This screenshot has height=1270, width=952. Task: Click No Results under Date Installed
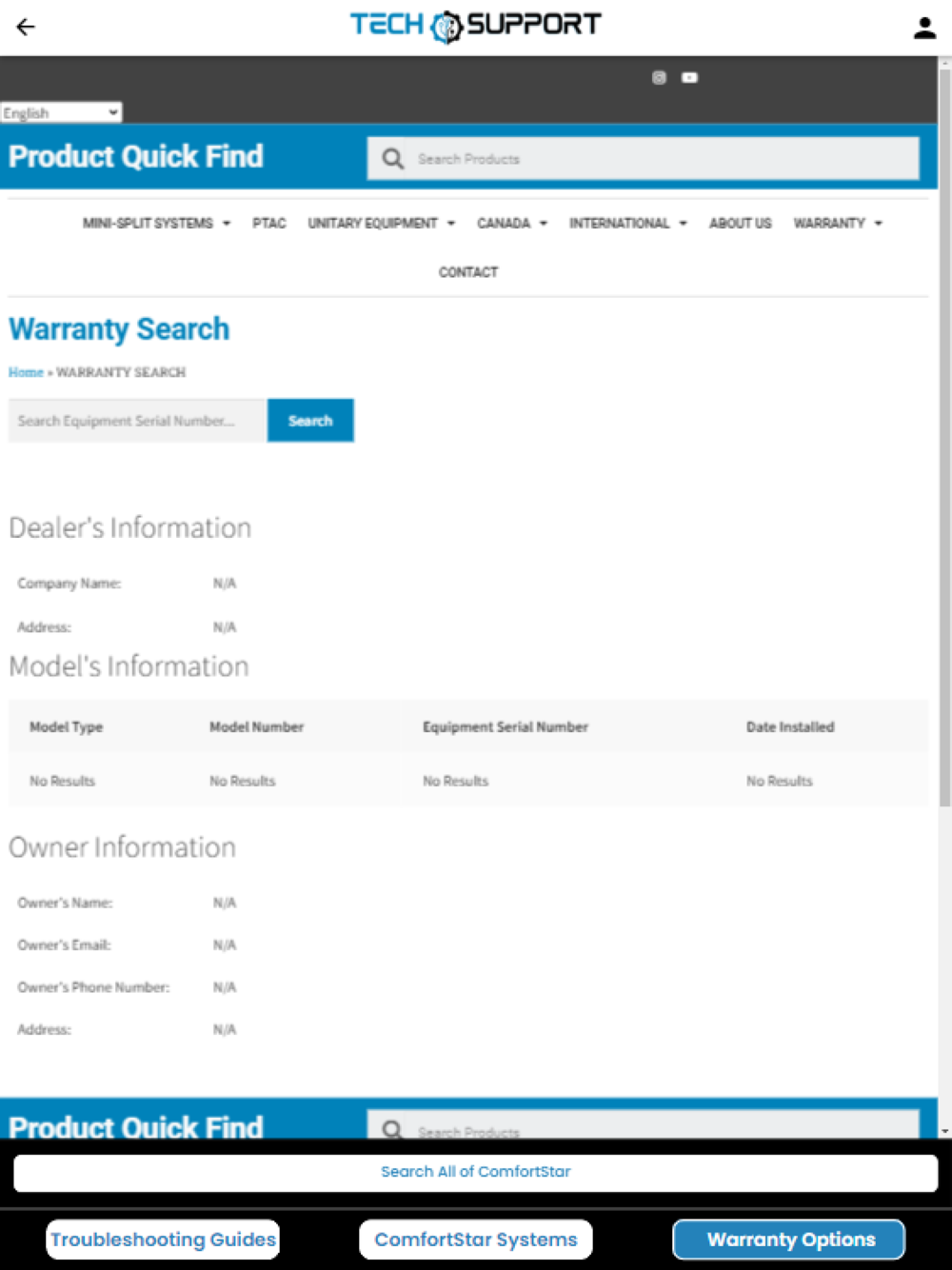[x=779, y=781]
